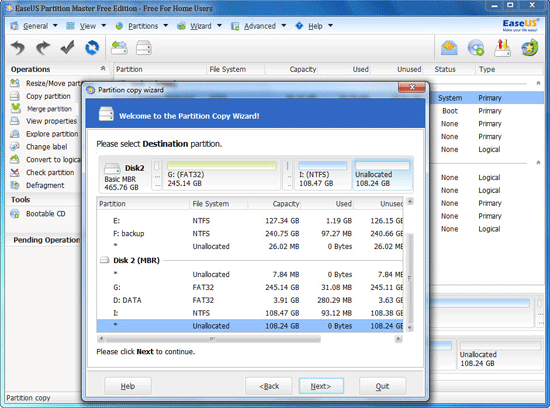Open the General menu dropdown
This screenshot has height=408, width=550.
34,26
